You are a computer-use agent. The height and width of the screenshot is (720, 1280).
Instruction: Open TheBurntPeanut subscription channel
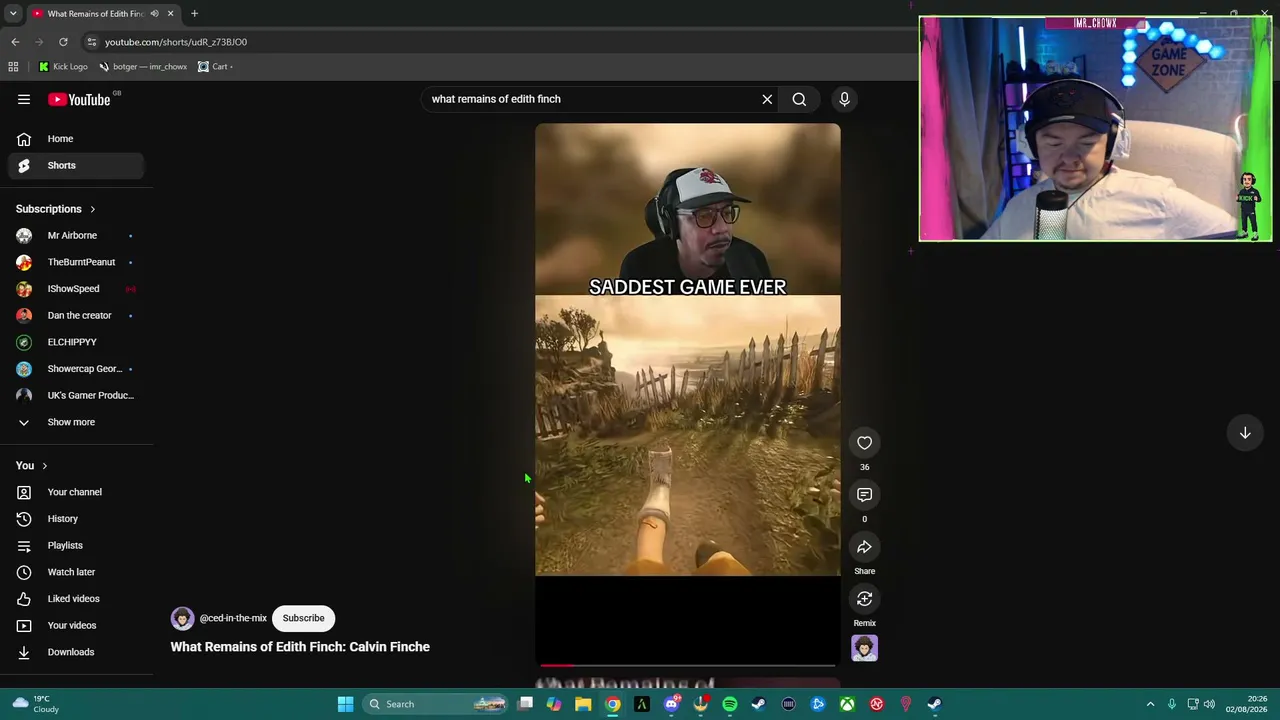pos(76,262)
